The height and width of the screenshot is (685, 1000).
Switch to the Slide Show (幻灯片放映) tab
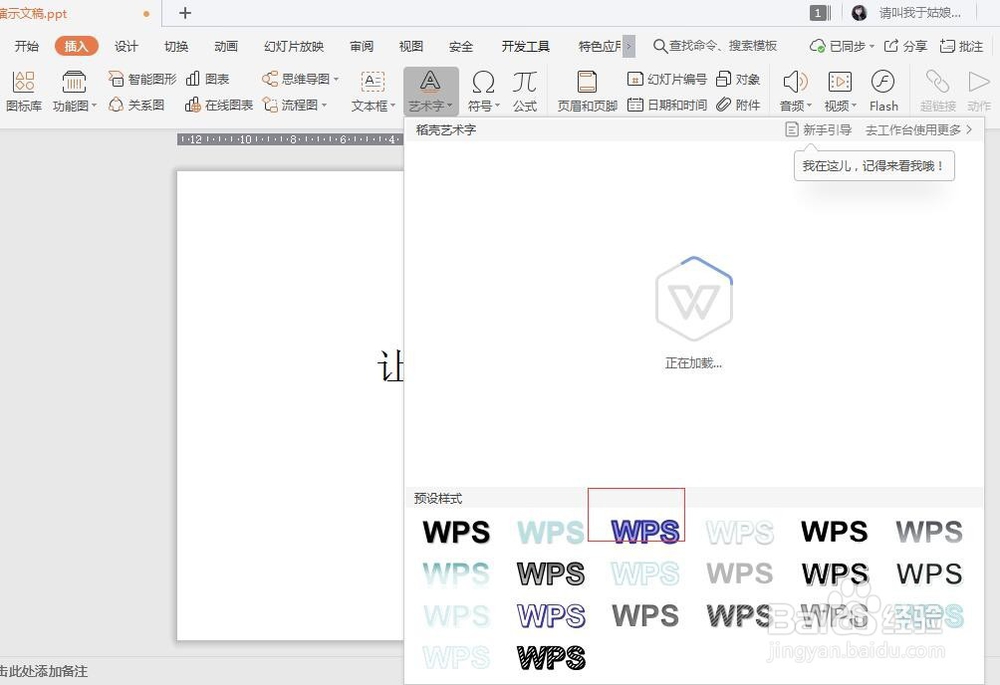294,46
